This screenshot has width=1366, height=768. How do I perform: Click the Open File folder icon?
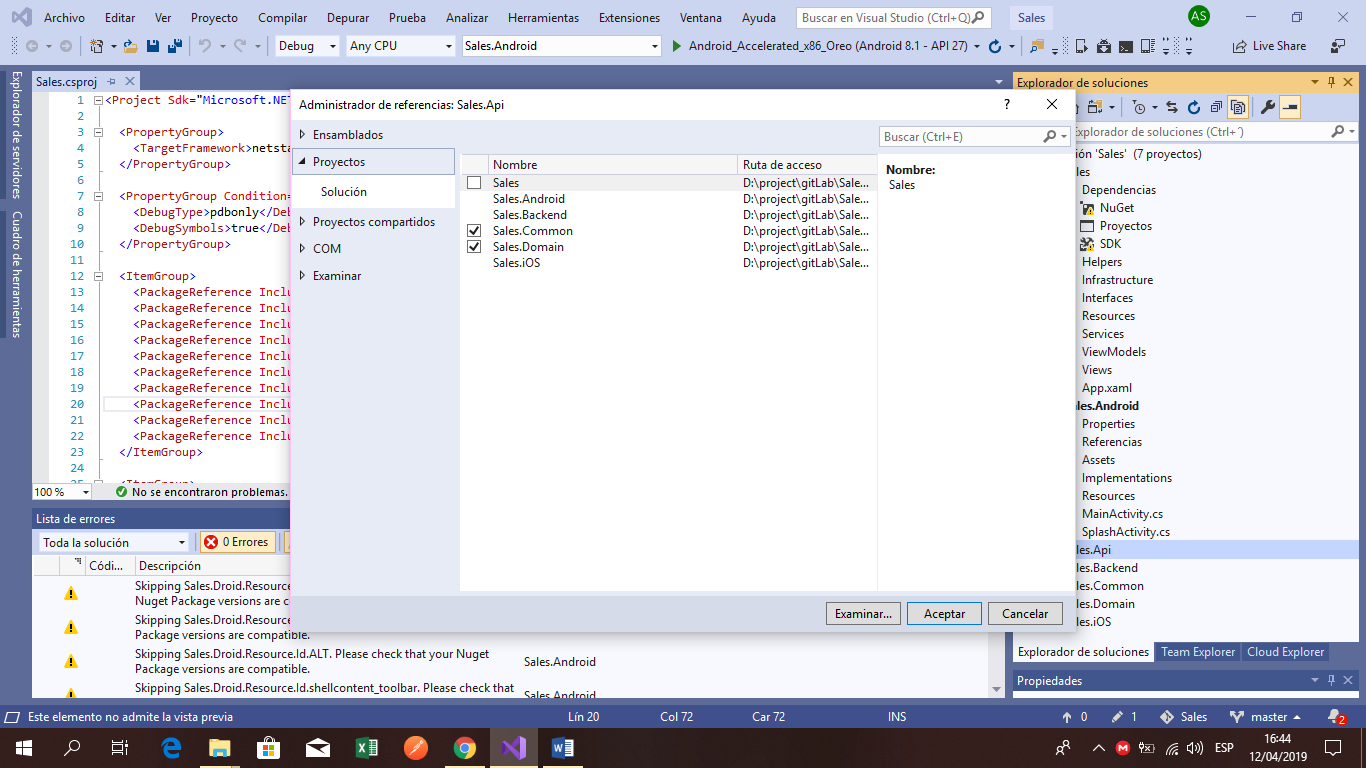(131, 46)
